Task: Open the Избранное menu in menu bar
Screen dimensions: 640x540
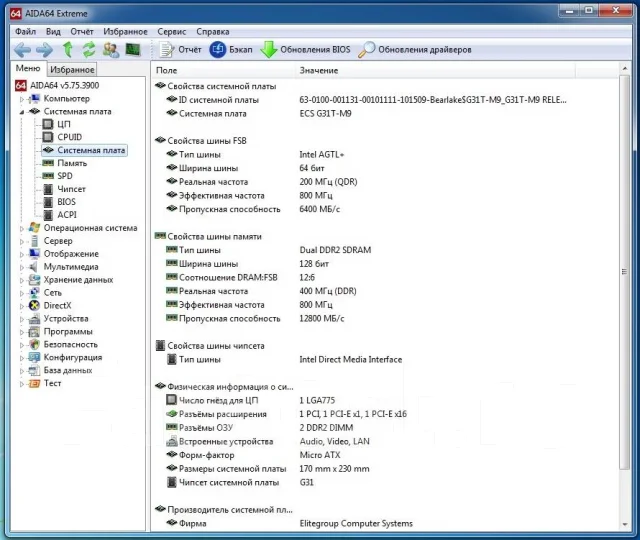Action: [125, 31]
